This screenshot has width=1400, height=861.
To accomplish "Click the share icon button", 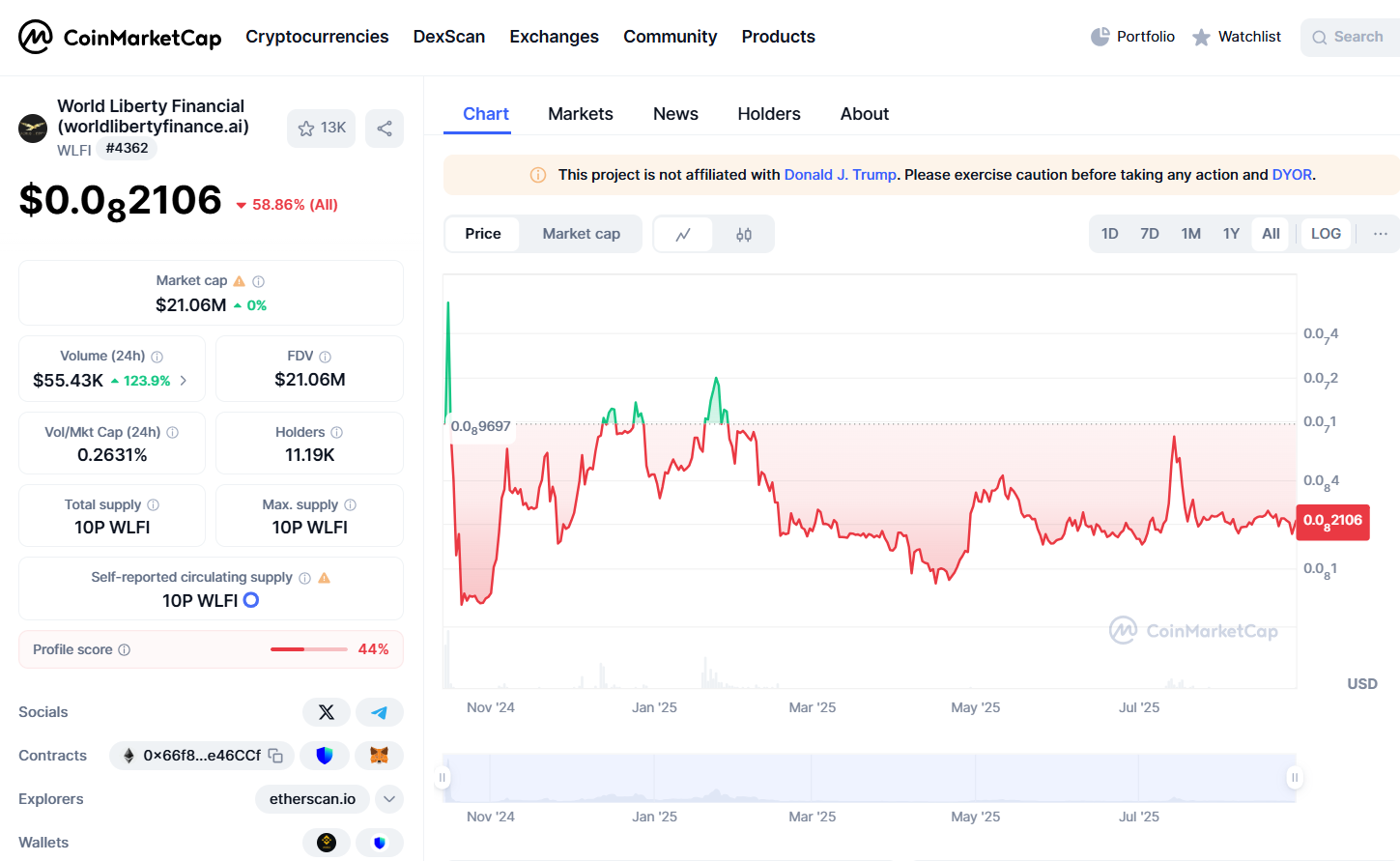I will [385, 129].
